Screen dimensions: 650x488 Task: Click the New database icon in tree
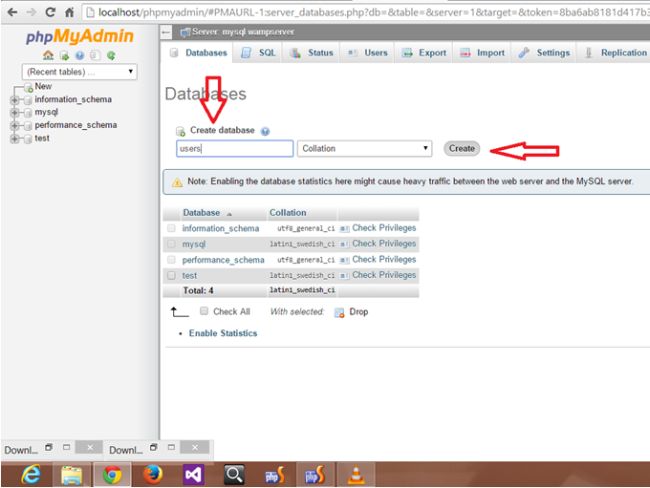(x=29, y=87)
